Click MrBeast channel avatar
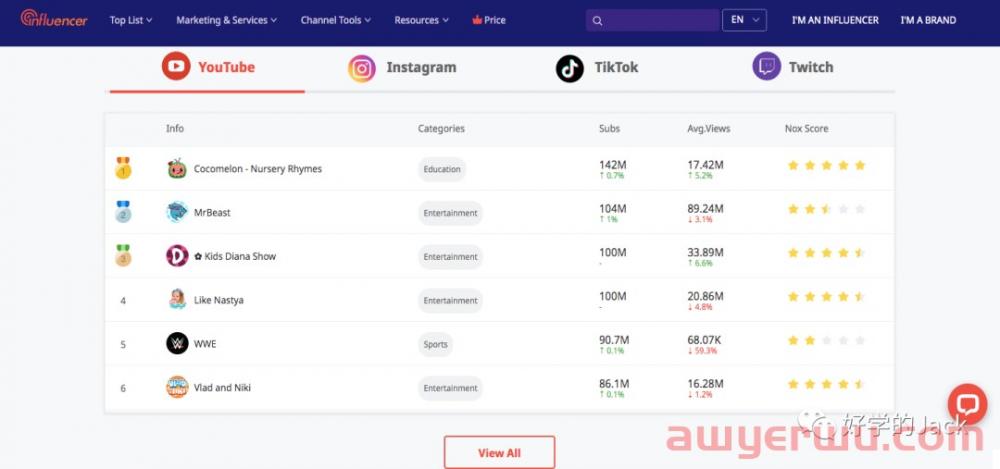 tap(177, 212)
